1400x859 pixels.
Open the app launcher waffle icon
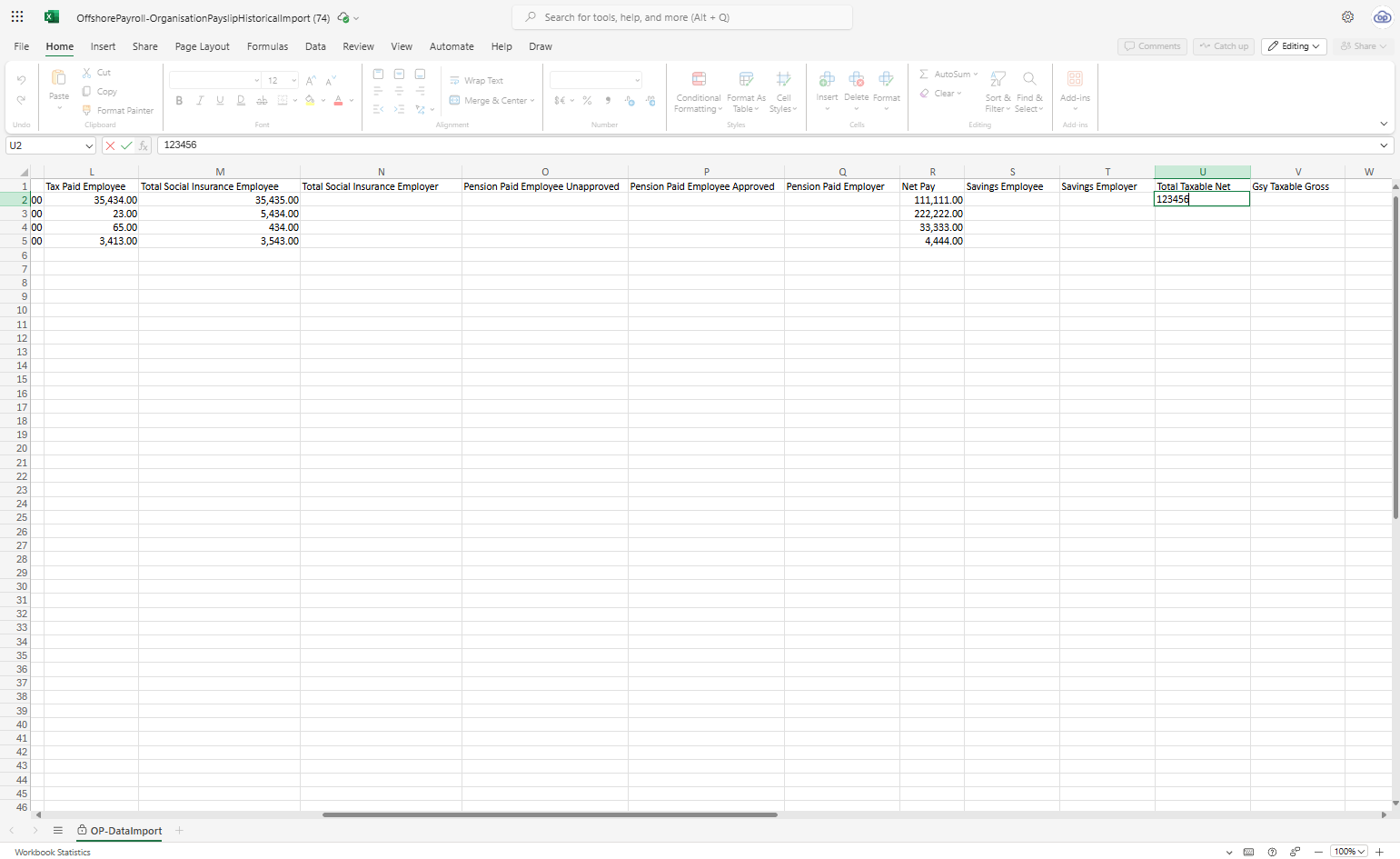[17, 16]
